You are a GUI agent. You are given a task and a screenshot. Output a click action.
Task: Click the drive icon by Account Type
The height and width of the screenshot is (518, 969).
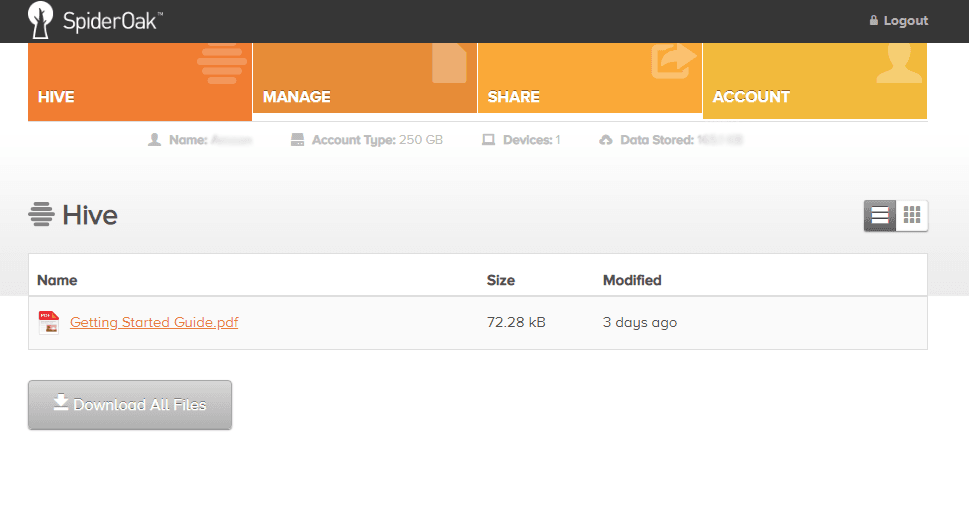(297, 140)
